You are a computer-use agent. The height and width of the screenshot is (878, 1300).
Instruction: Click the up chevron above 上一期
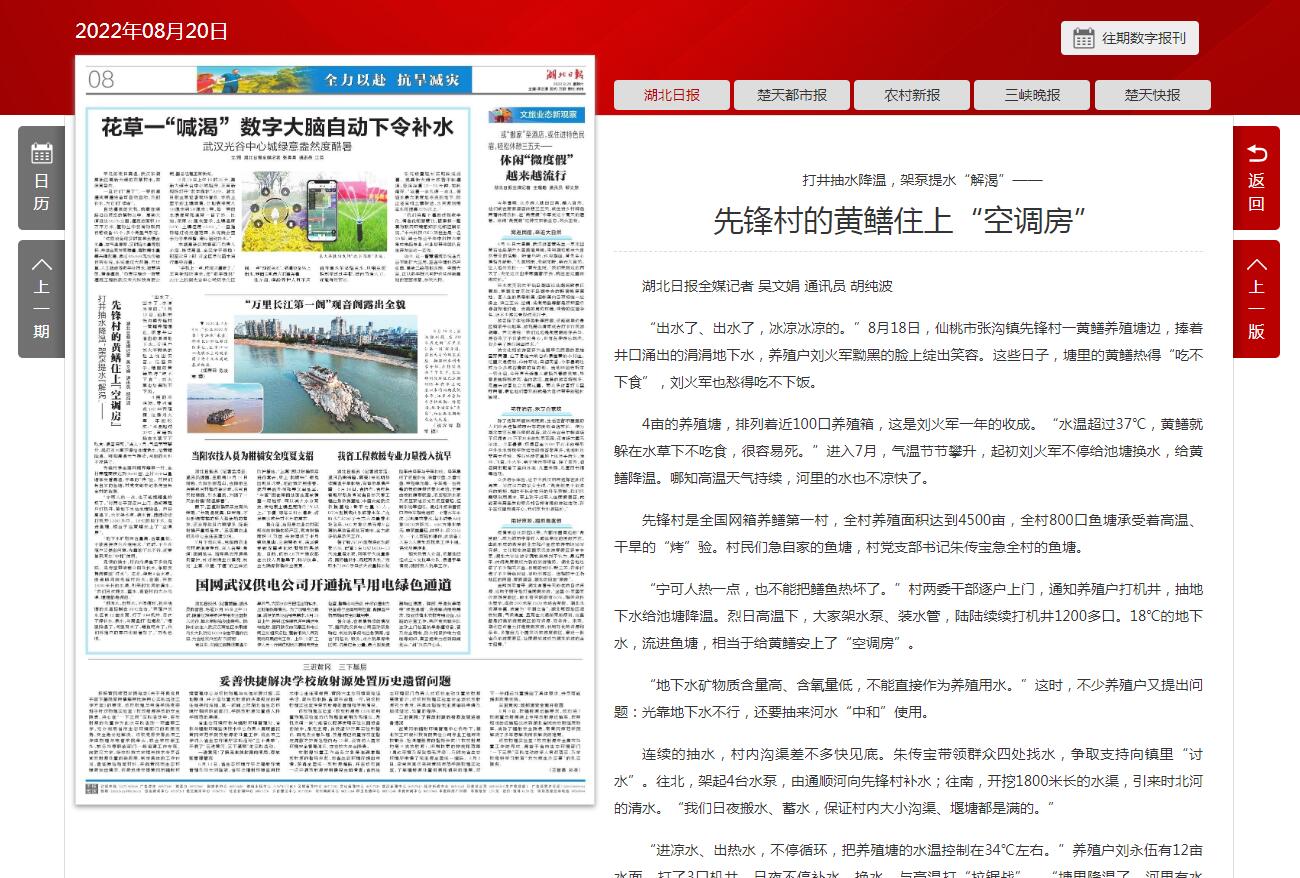coord(41,265)
